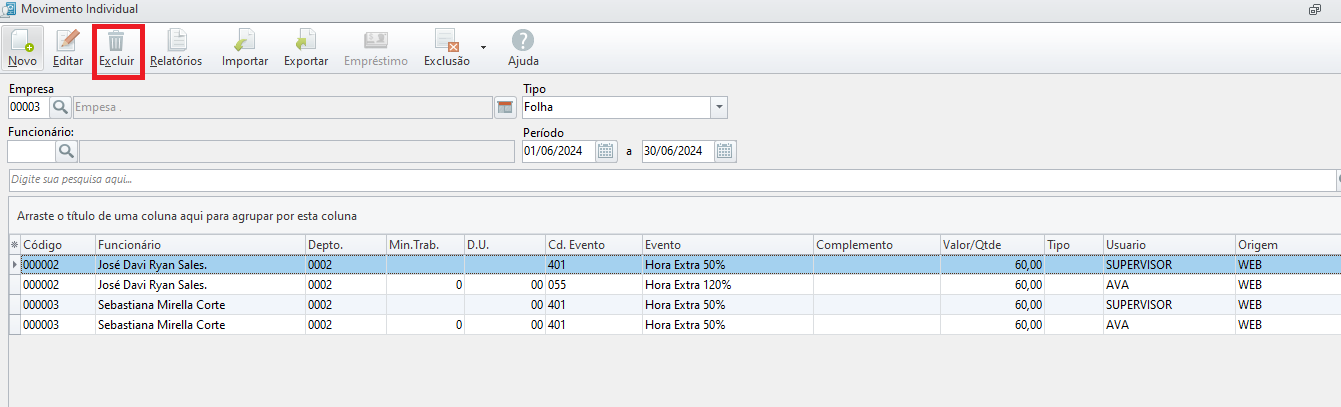The height and width of the screenshot is (407, 1341).
Task: Click the Empresa search magnifier icon
Action: point(60,107)
